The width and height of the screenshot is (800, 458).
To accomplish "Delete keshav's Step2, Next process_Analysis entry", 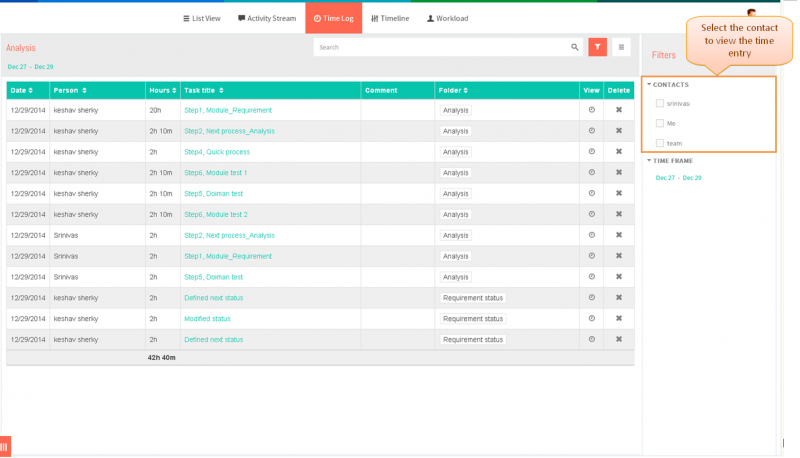I will point(619,131).
